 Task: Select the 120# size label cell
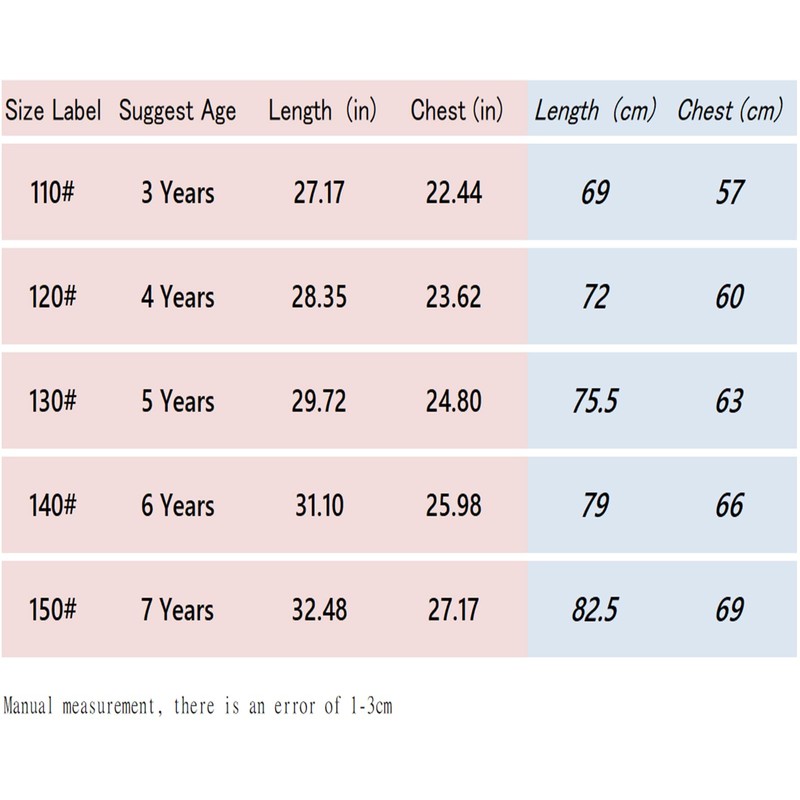[53, 297]
